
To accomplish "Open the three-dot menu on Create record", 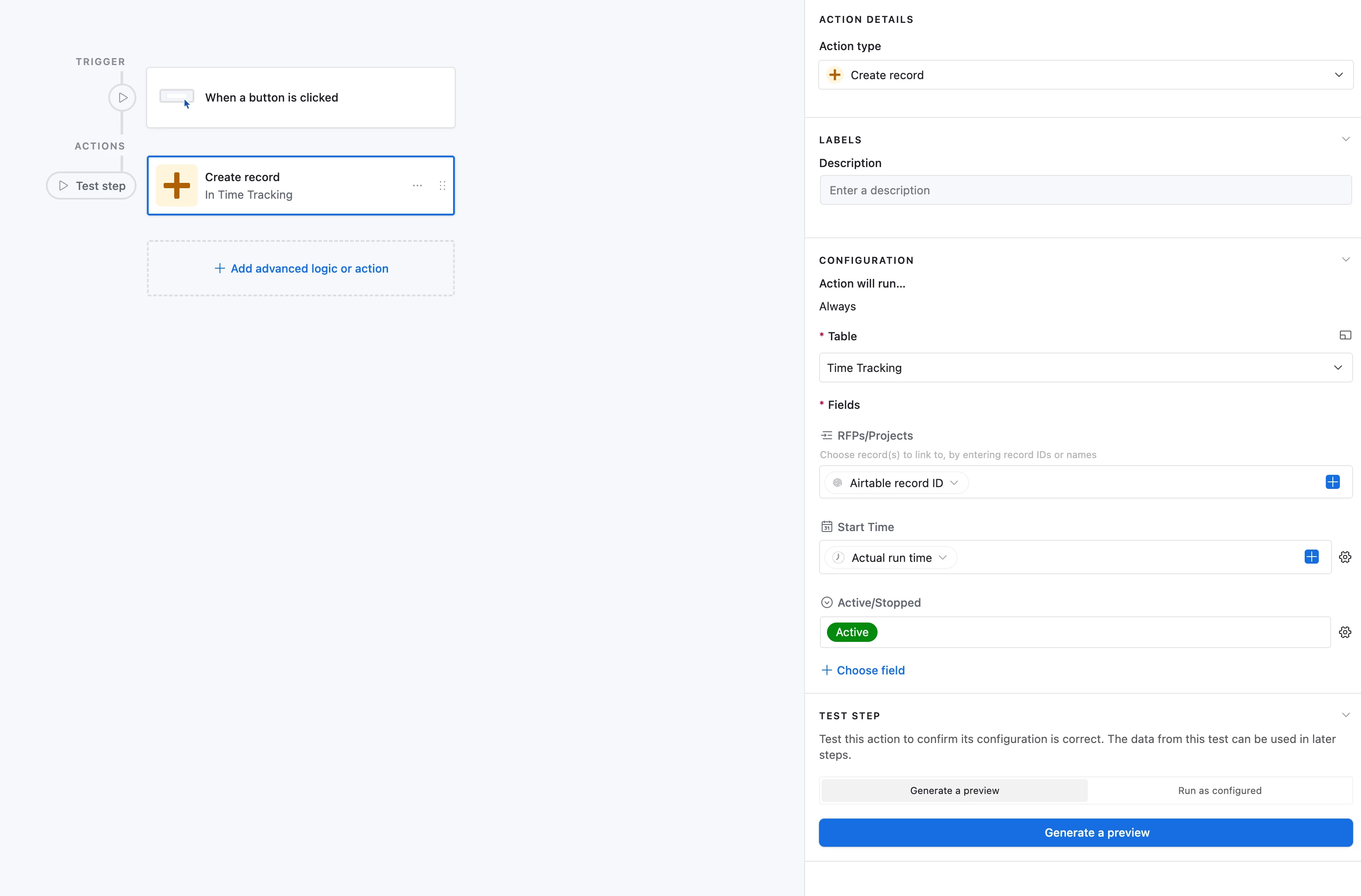I will tap(417, 186).
